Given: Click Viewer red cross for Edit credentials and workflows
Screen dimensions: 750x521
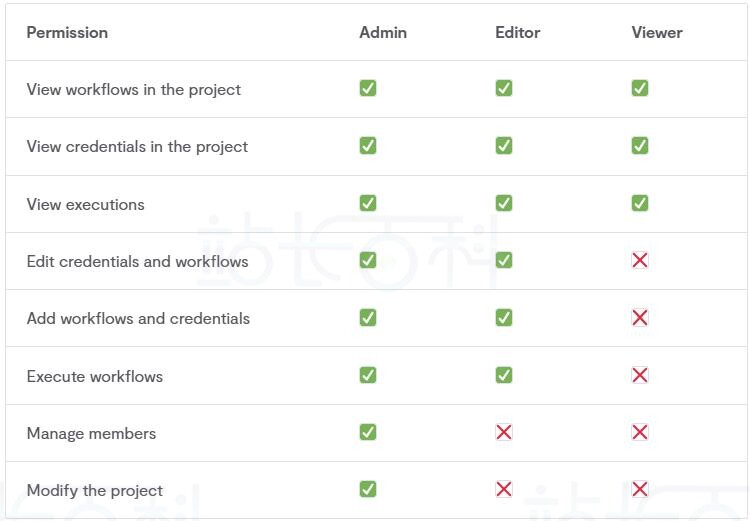Looking at the screenshot, I should 640,260.
